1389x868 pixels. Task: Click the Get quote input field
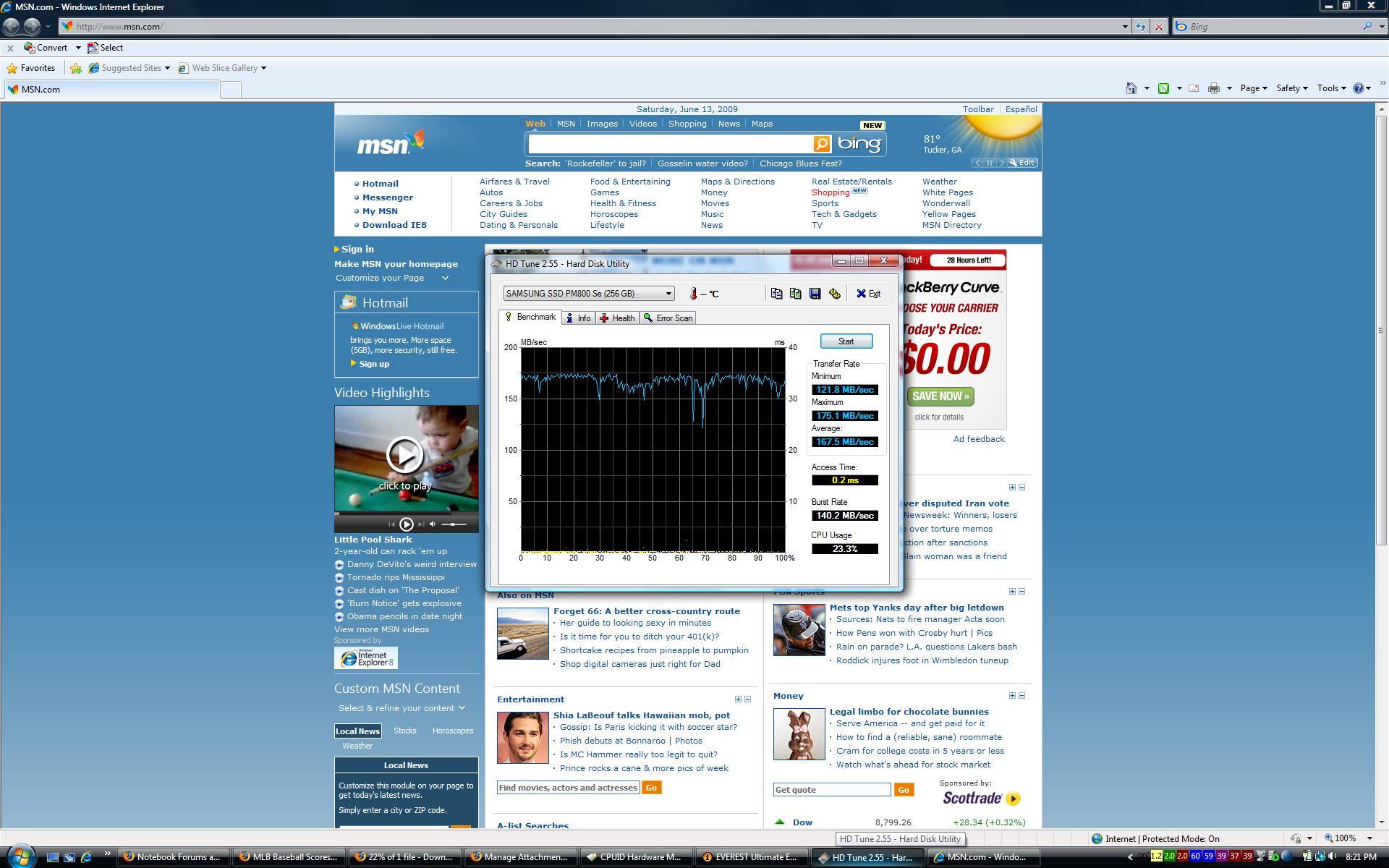click(832, 790)
